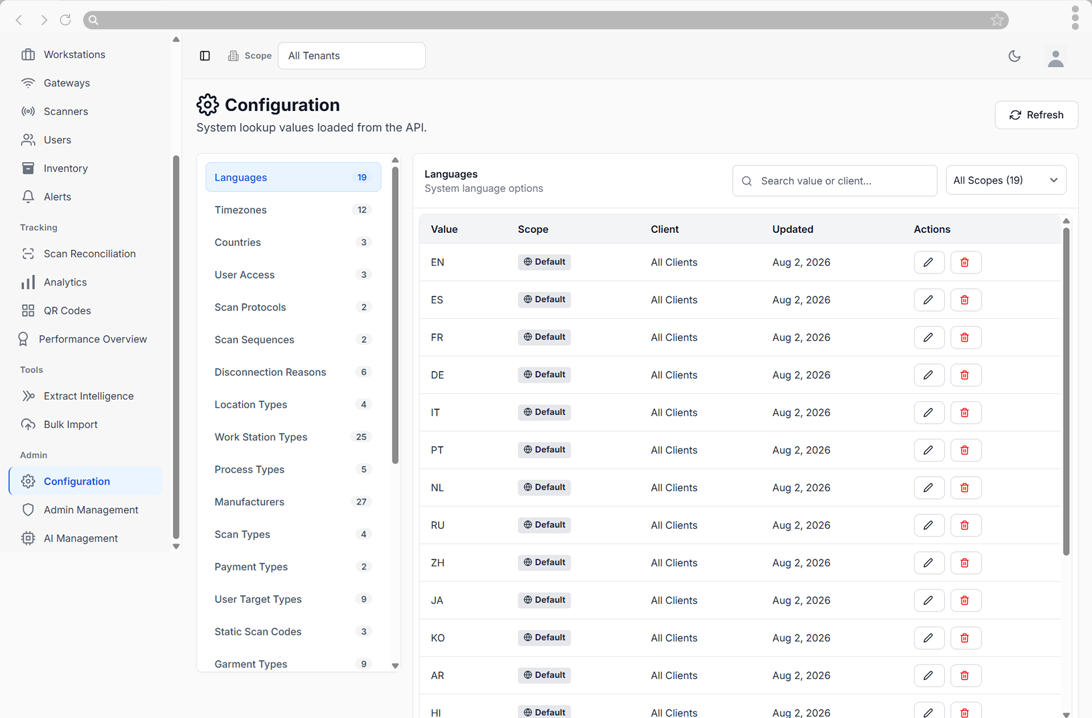This screenshot has height=718, width=1092.
Task: Delete the FR language row
Action: (x=965, y=338)
